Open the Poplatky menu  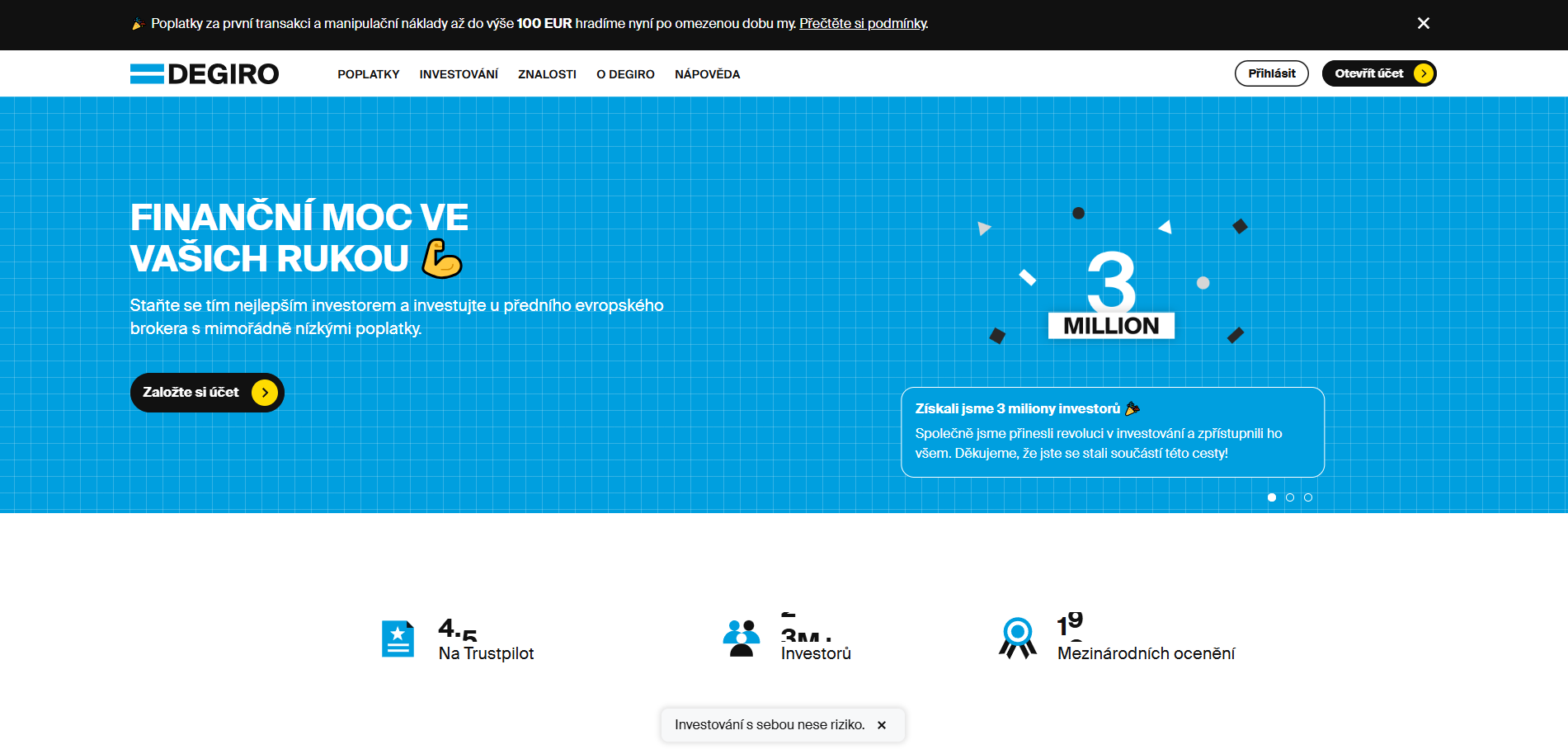369,74
